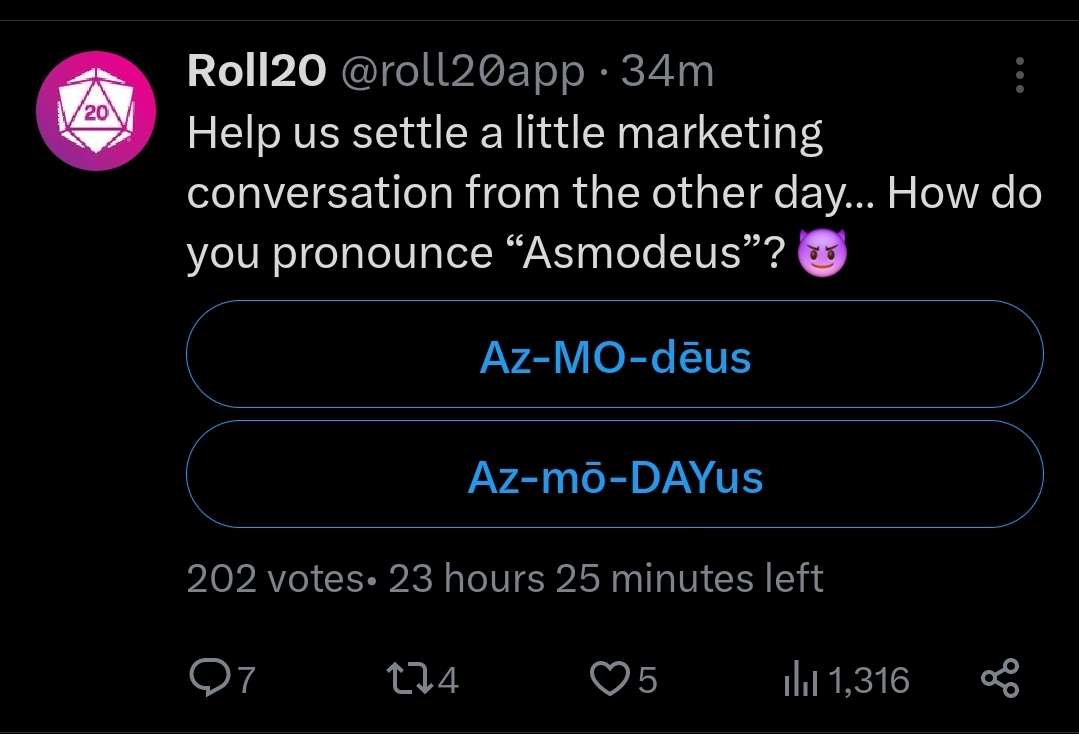Open the Roll20 display name link
This screenshot has height=734, width=1079.
point(256,72)
